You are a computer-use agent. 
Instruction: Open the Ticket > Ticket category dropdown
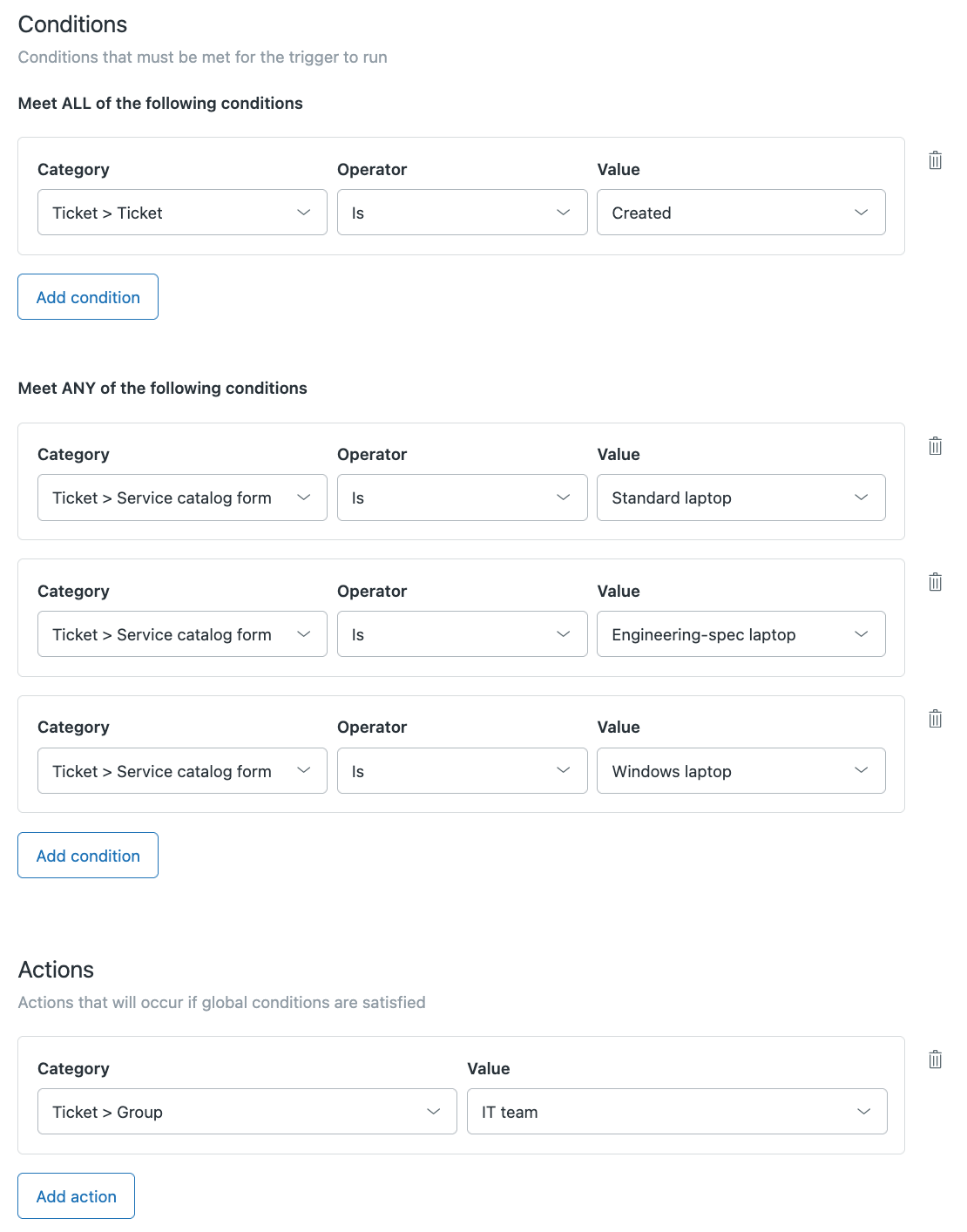pos(182,213)
